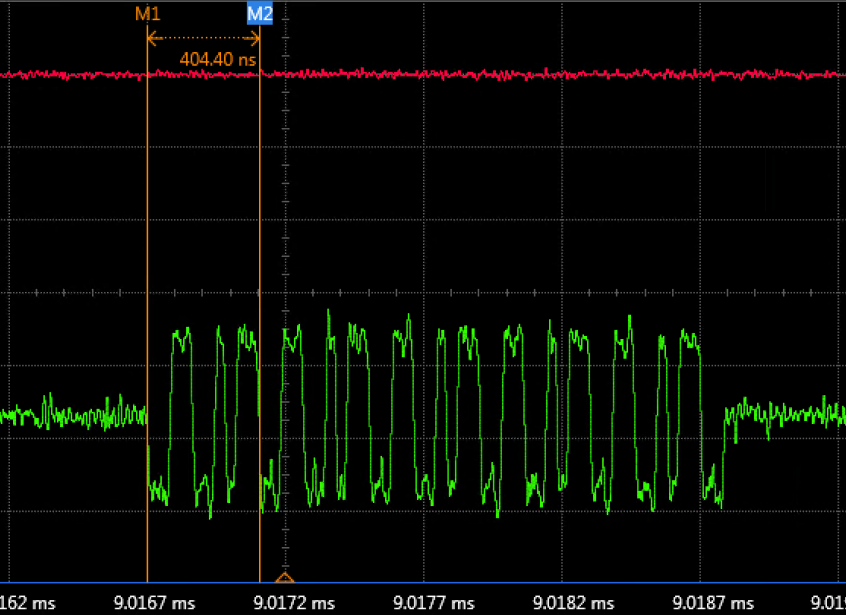This screenshot has height=615, width=846.
Task: Select the highlighted M2 marker label
Action: [259, 14]
